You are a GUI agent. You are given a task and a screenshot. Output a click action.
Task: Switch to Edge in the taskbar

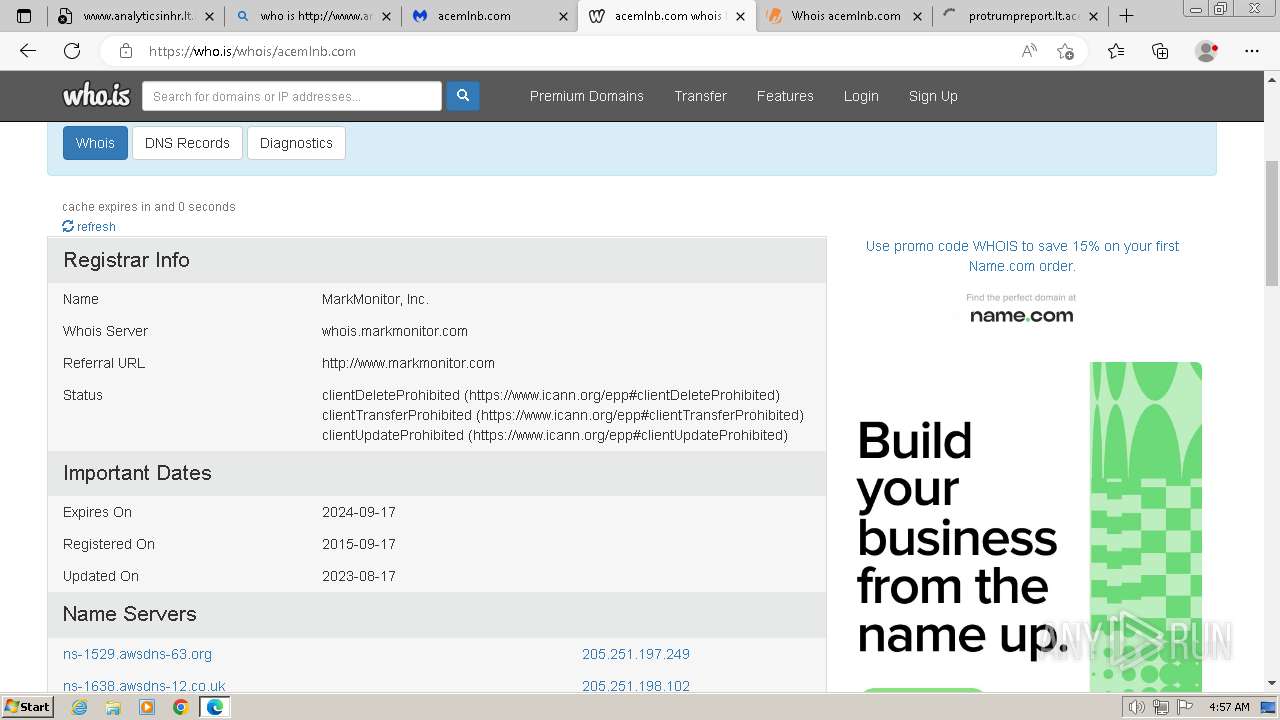point(215,707)
